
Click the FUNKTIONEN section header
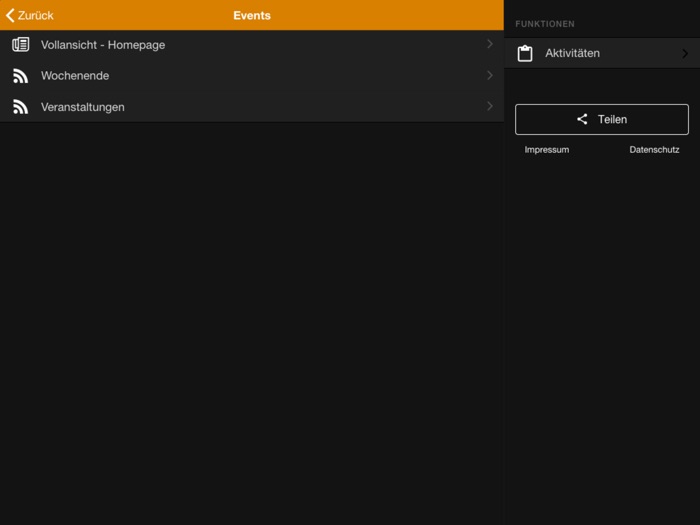[545, 23]
